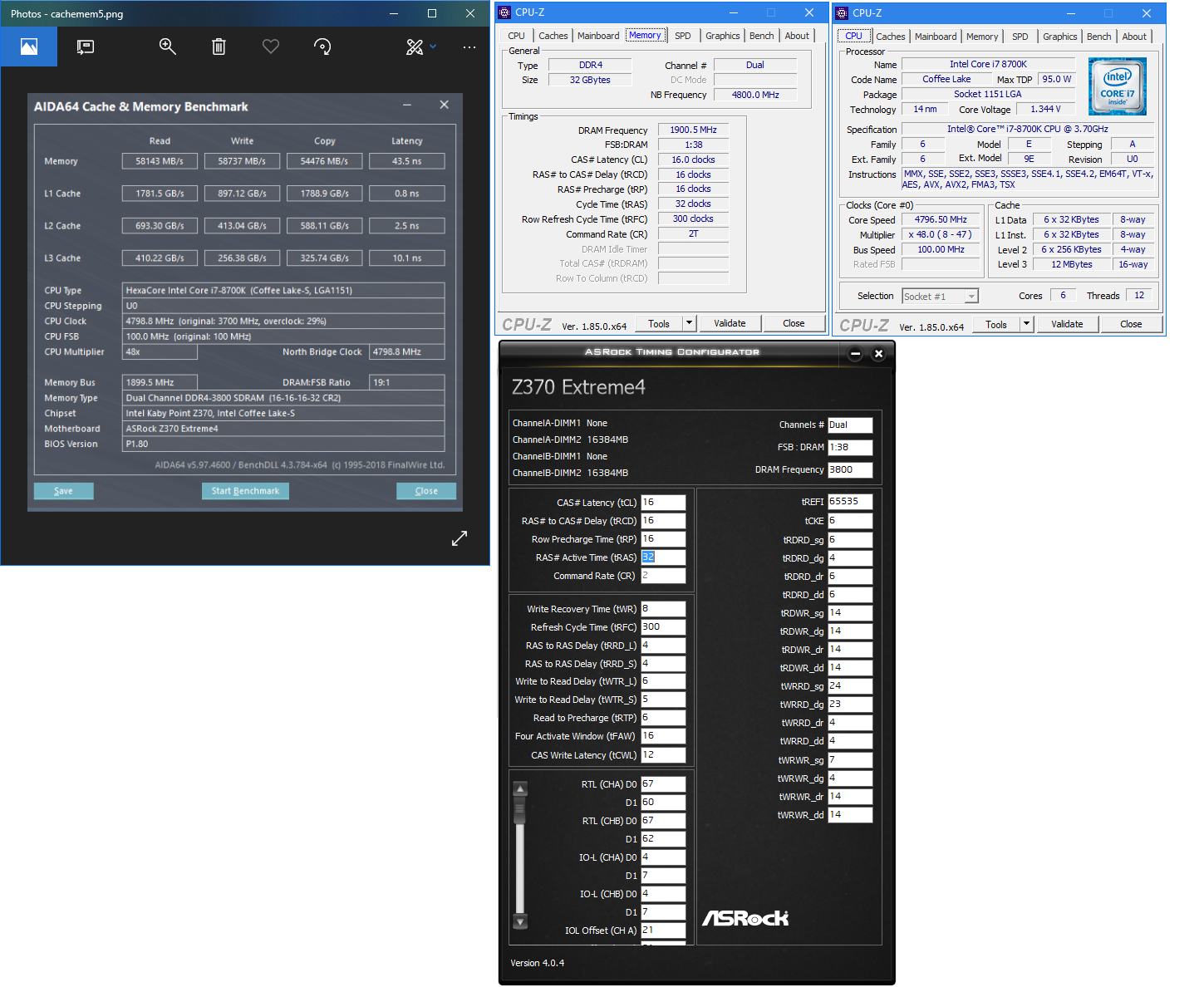Click the Close button in CPU-Z CPU window
This screenshot has width=1204, height=987.
(1131, 324)
